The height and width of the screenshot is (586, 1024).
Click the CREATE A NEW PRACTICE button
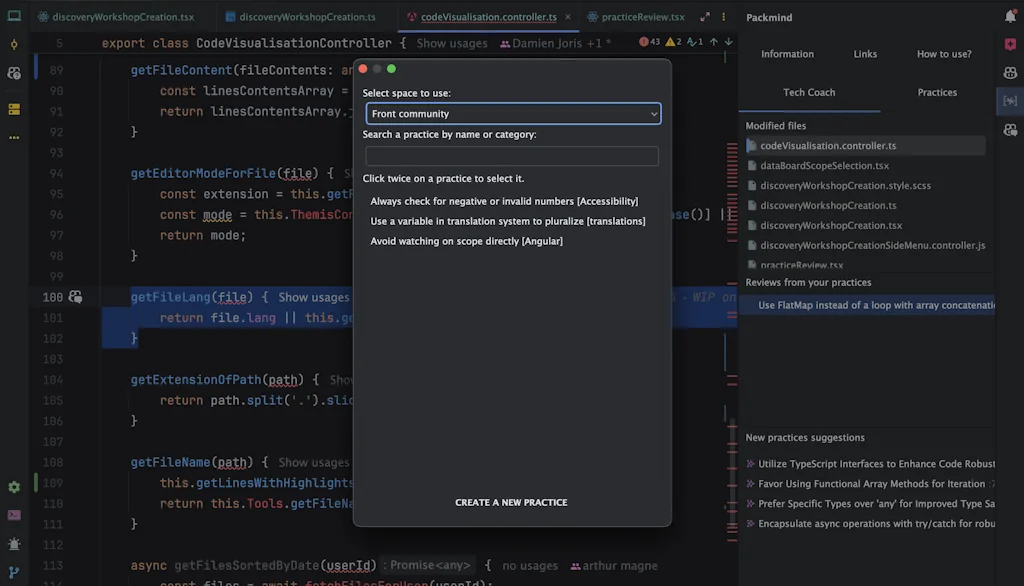[x=511, y=502]
